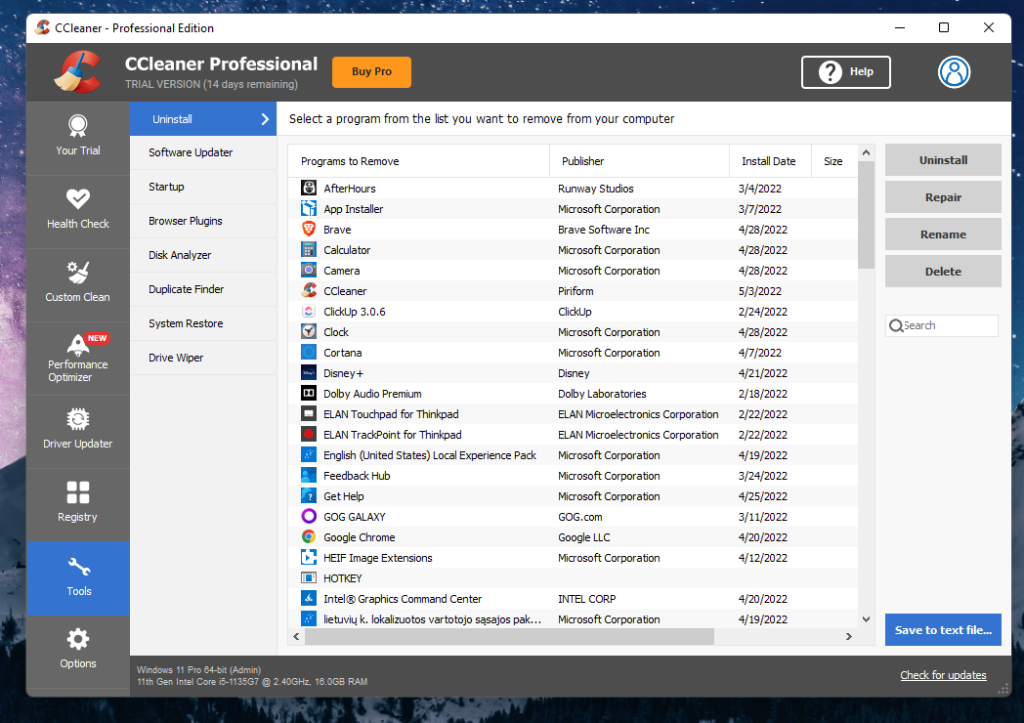Click inside the Search field
Viewport: 1024px width, 723px height.
[941, 325]
